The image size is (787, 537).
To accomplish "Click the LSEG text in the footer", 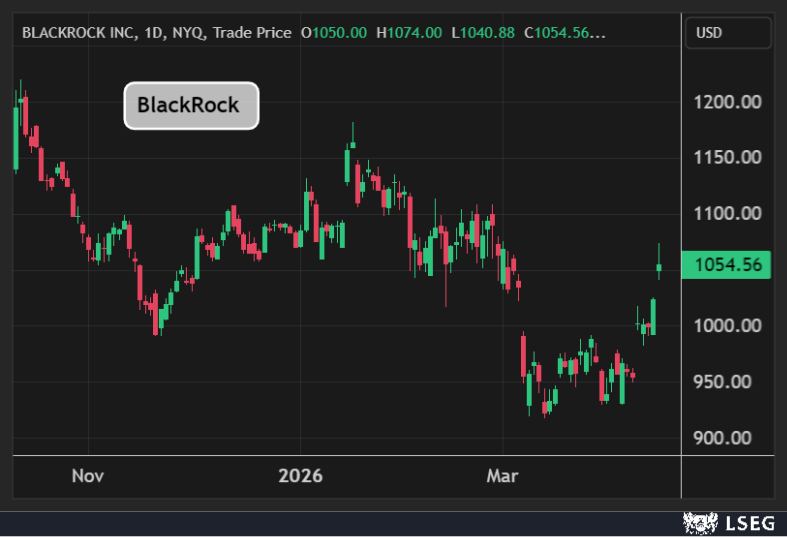I will (x=747, y=522).
